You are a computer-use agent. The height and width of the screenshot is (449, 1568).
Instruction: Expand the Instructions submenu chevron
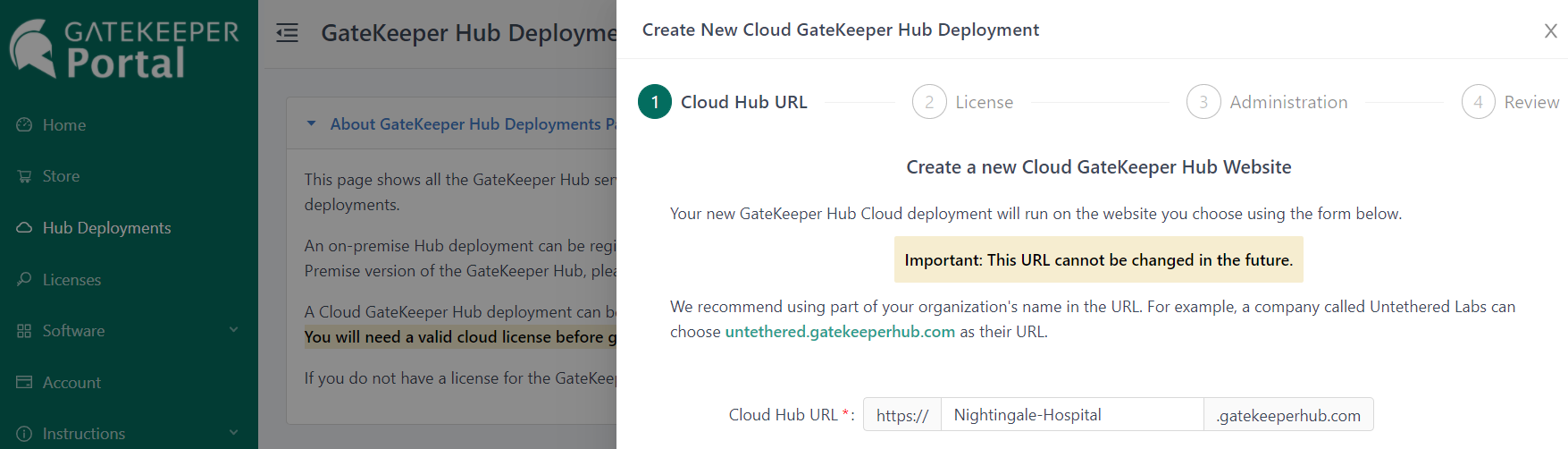tap(233, 433)
